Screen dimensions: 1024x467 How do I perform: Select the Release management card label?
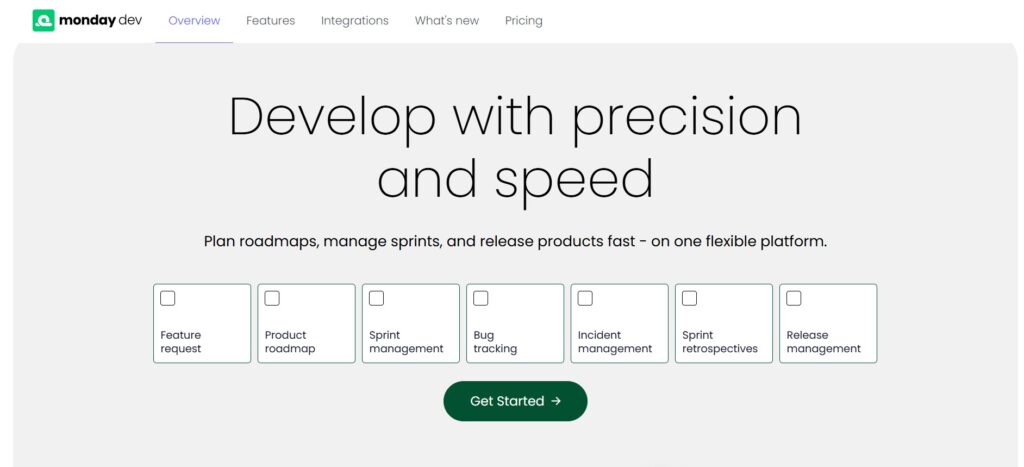823,342
